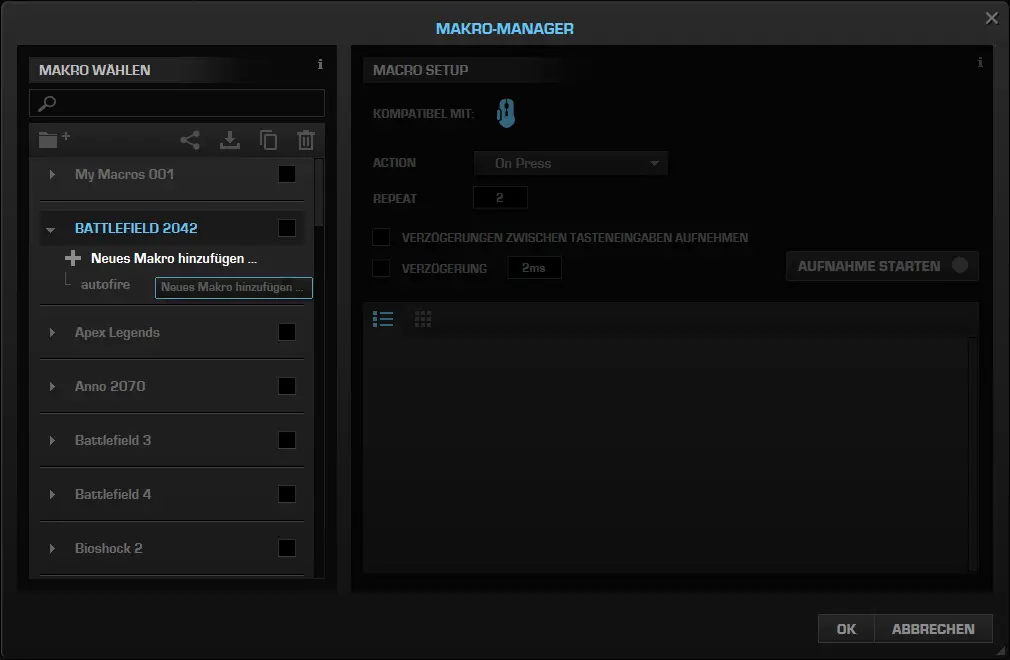Select the Bioshock 2 folder name
The width and height of the screenshot is (1010, 660).
[x=108, y=548]
